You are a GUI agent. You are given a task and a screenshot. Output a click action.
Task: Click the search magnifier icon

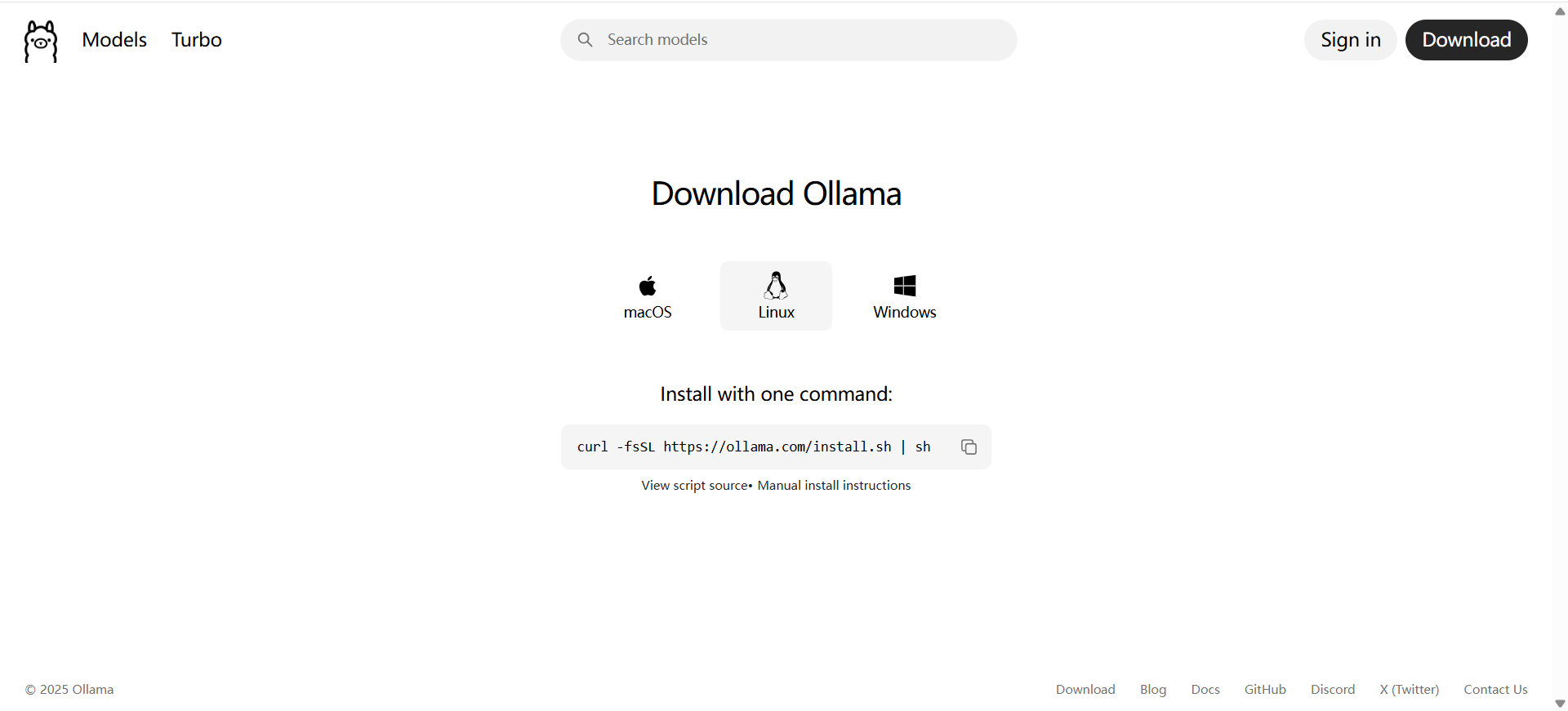pyautogui.click(x=585, y=40)
